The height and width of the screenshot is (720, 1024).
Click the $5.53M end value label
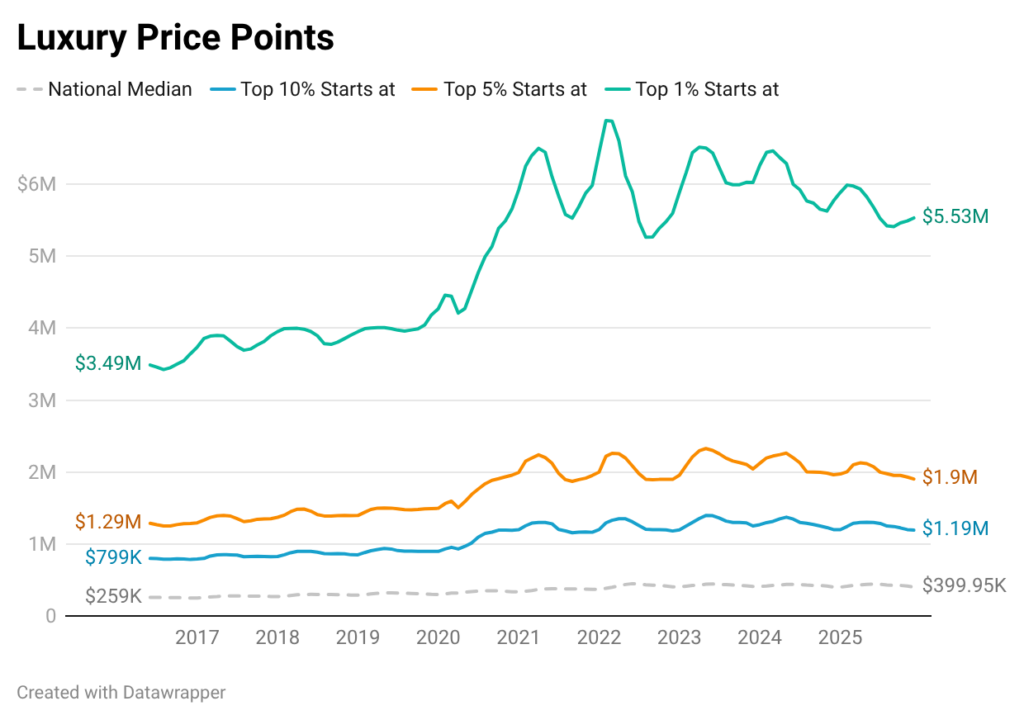point(955,216)
